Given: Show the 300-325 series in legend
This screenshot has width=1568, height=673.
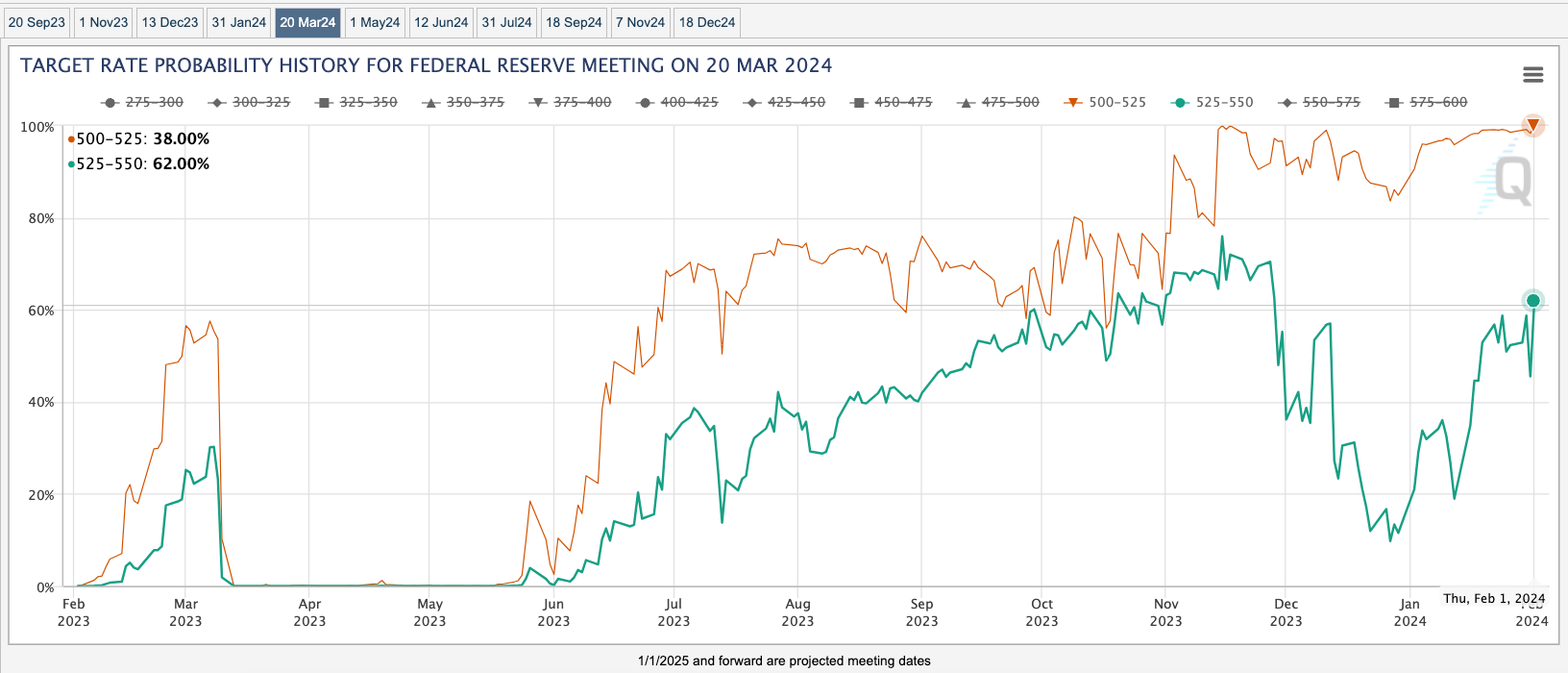Looking at the screenshot, I should coord(249,102).
